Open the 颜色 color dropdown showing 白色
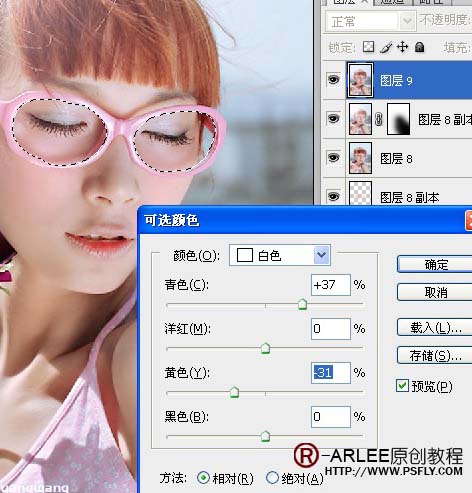 click(280, 255)
